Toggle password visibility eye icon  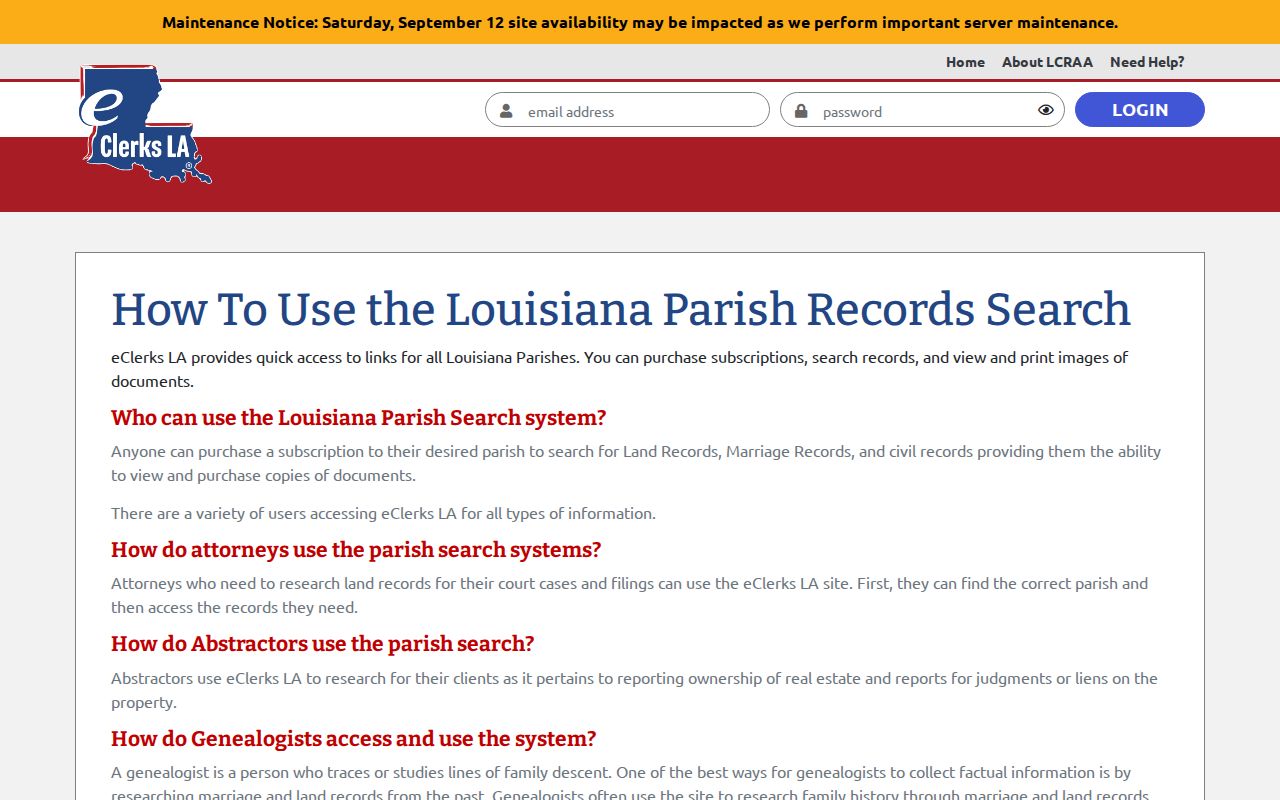pyautogui.click(x=1046, y=110)
